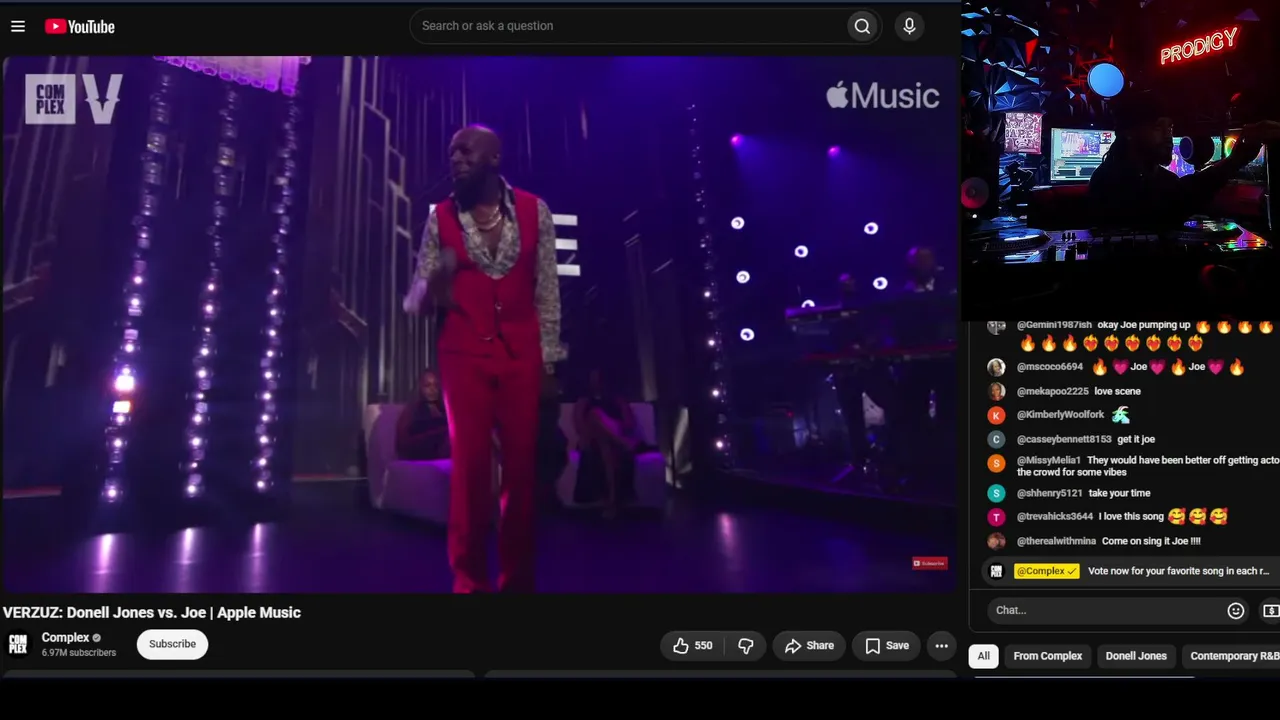Open the Complex channel name link
Viewport: 1280px width, 720px height.
65,637
